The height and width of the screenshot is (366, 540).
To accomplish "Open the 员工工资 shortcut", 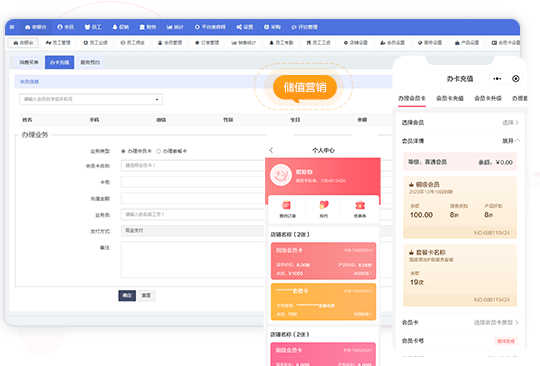I will point(318,43).
